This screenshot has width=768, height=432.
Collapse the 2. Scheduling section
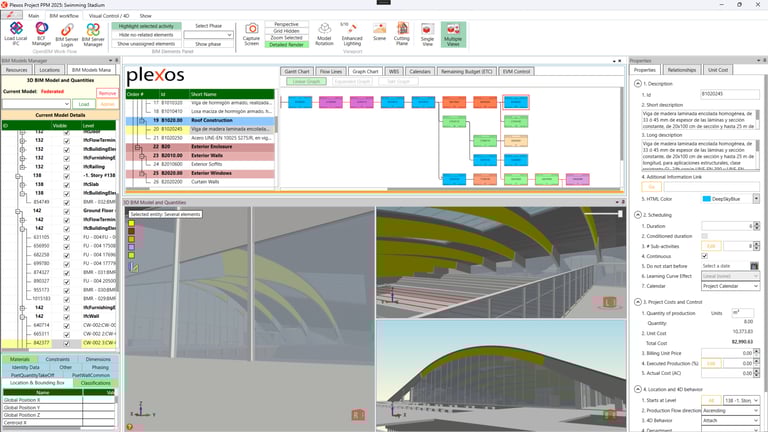[638, 215]
